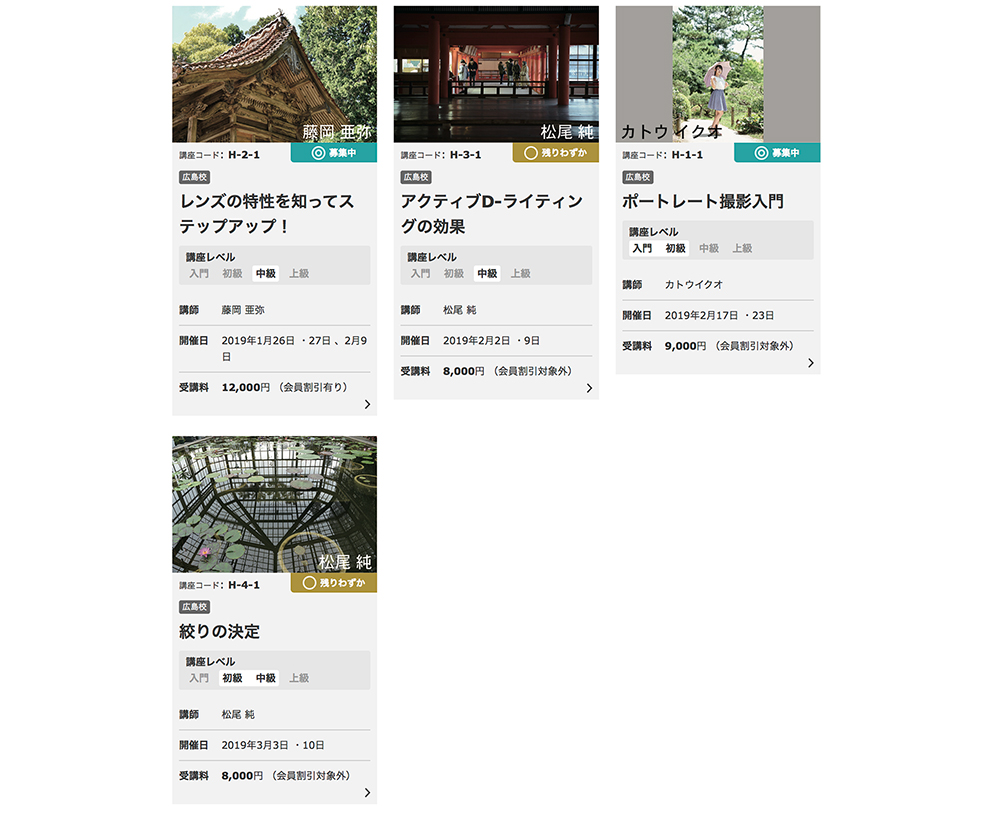Click the 募集中 badge on course H-2-1
The height and width of the screenshot is (819, 1000).
click(x=334, y=153)
